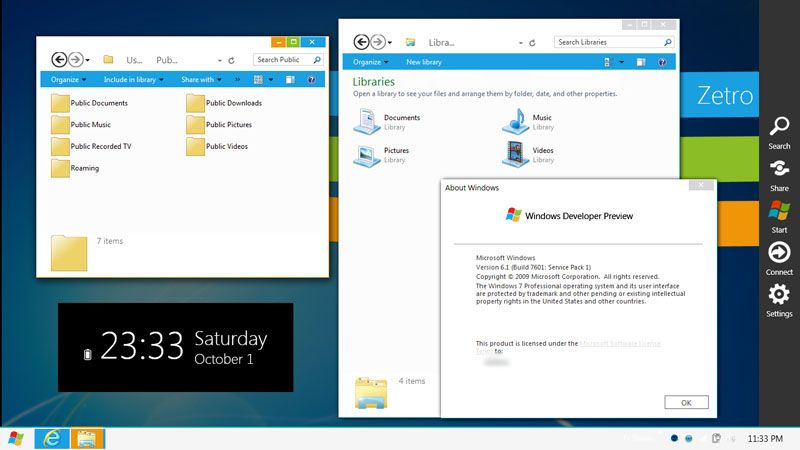800x450 pixels.
Task: Click the Start button on taskbar
Action: pyautogui.click(x=16, y=438)
